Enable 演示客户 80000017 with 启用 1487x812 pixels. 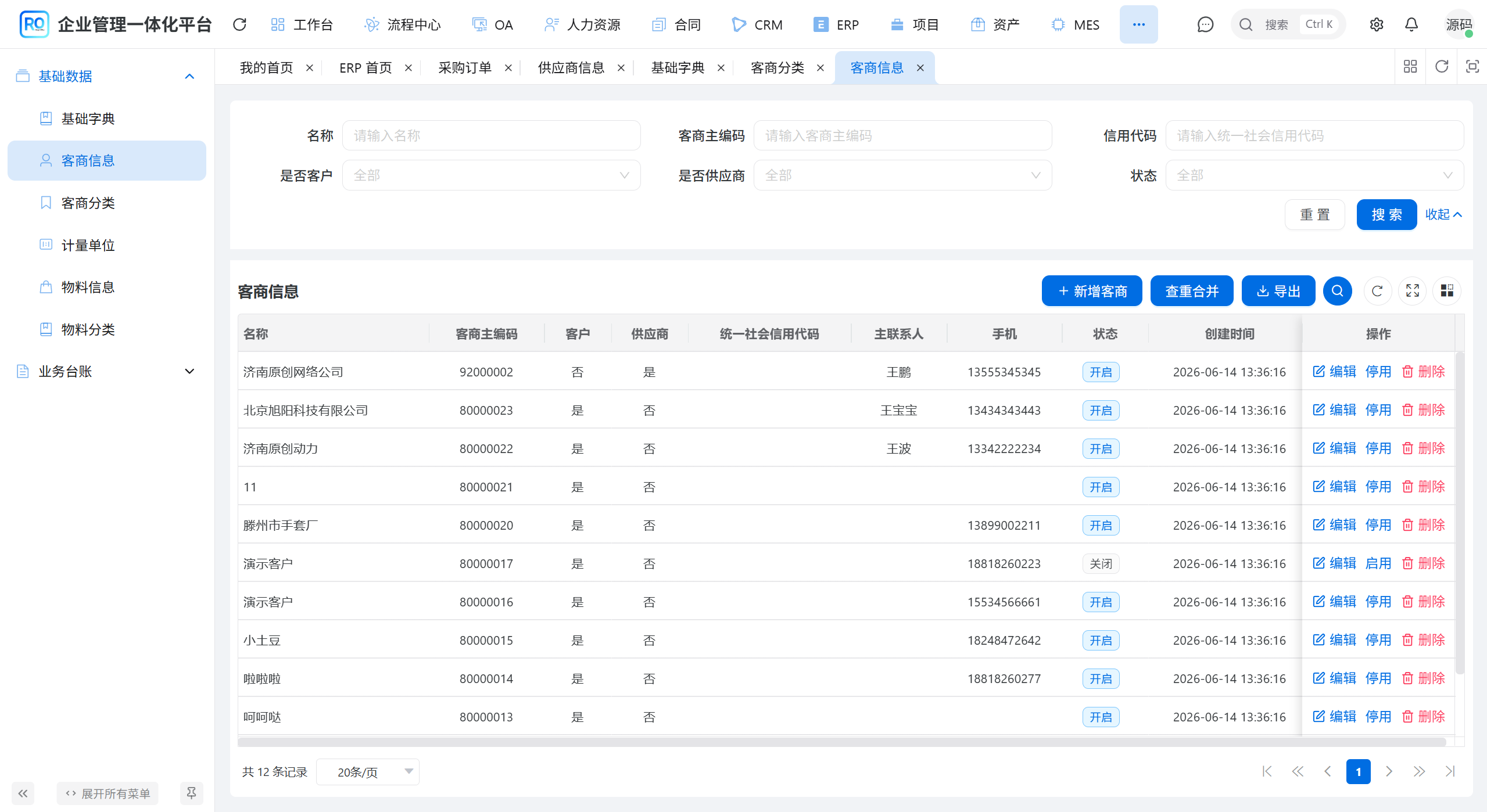point(1378,563)
